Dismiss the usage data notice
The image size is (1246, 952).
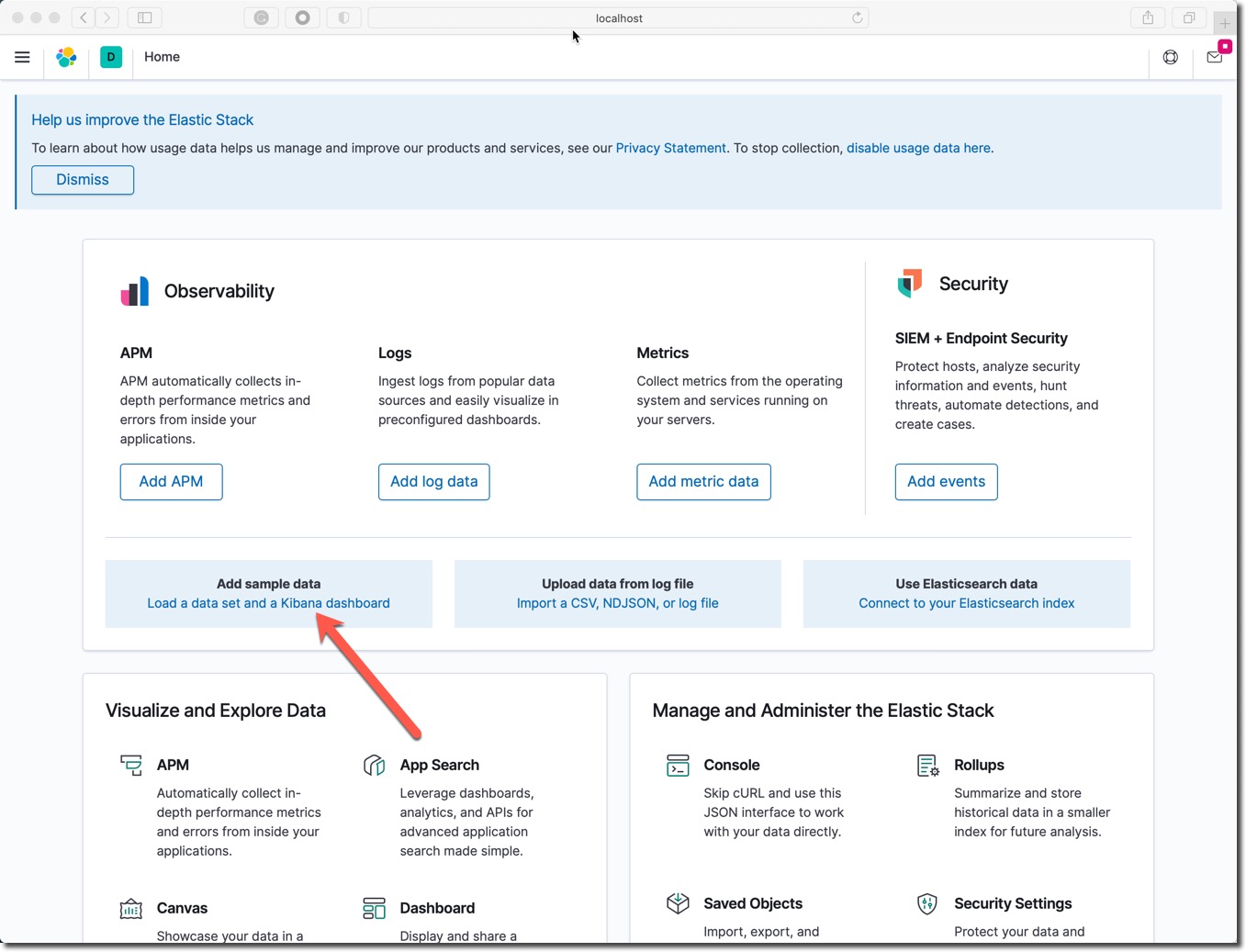click(83, 180)
